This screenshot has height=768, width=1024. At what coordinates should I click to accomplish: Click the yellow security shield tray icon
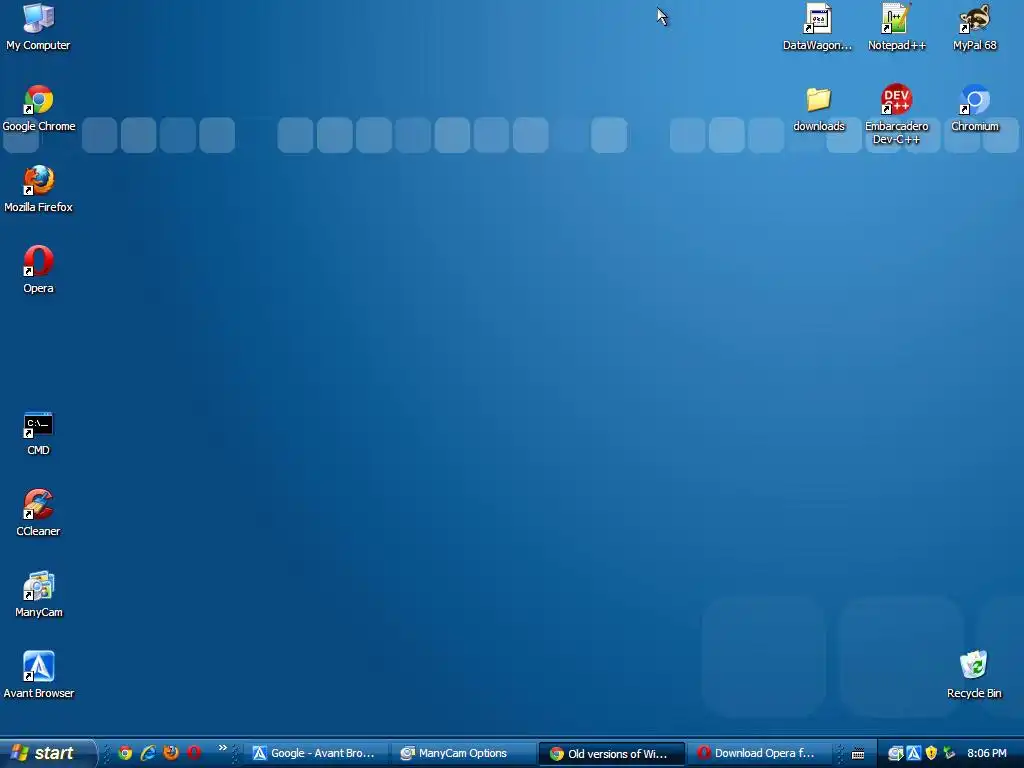click(x=931, y=753)
